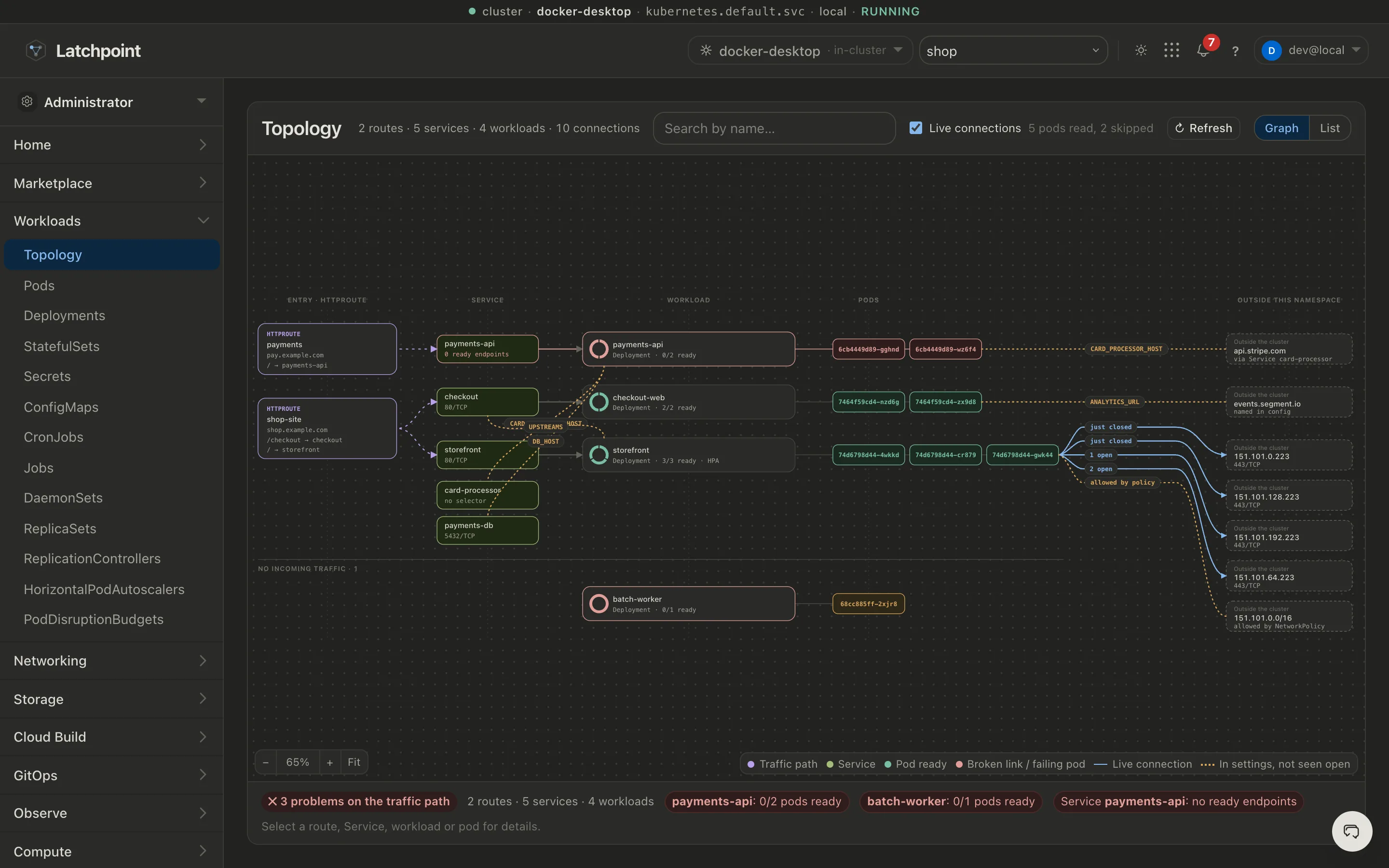Select pod 7464f59cd4-zx9d8

945,402
